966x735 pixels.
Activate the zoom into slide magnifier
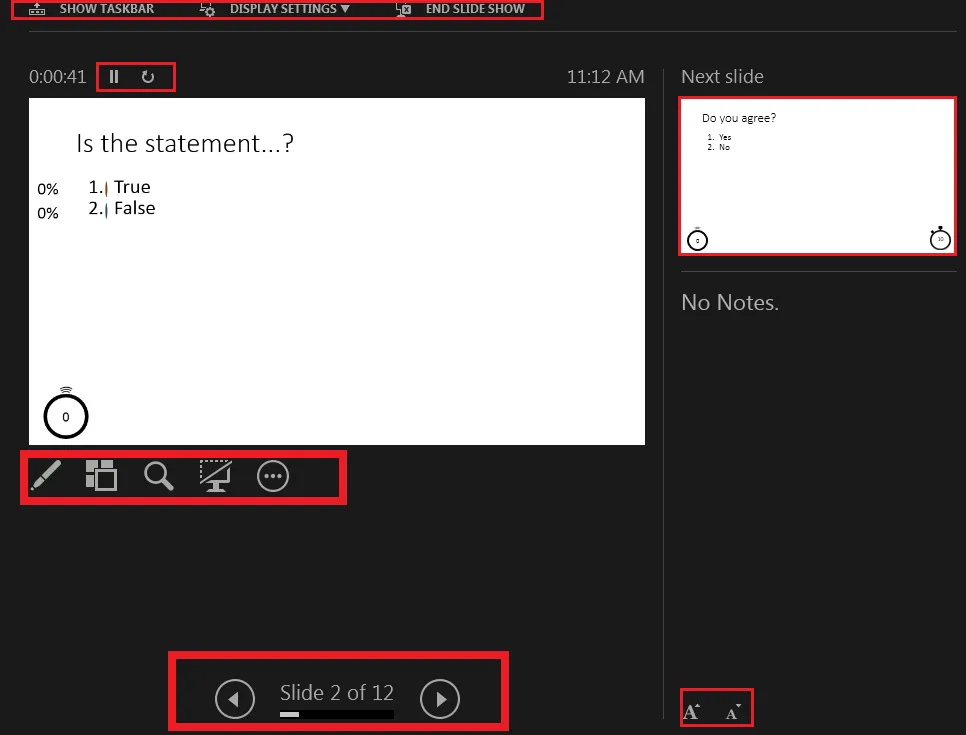[x=158, y=476]
